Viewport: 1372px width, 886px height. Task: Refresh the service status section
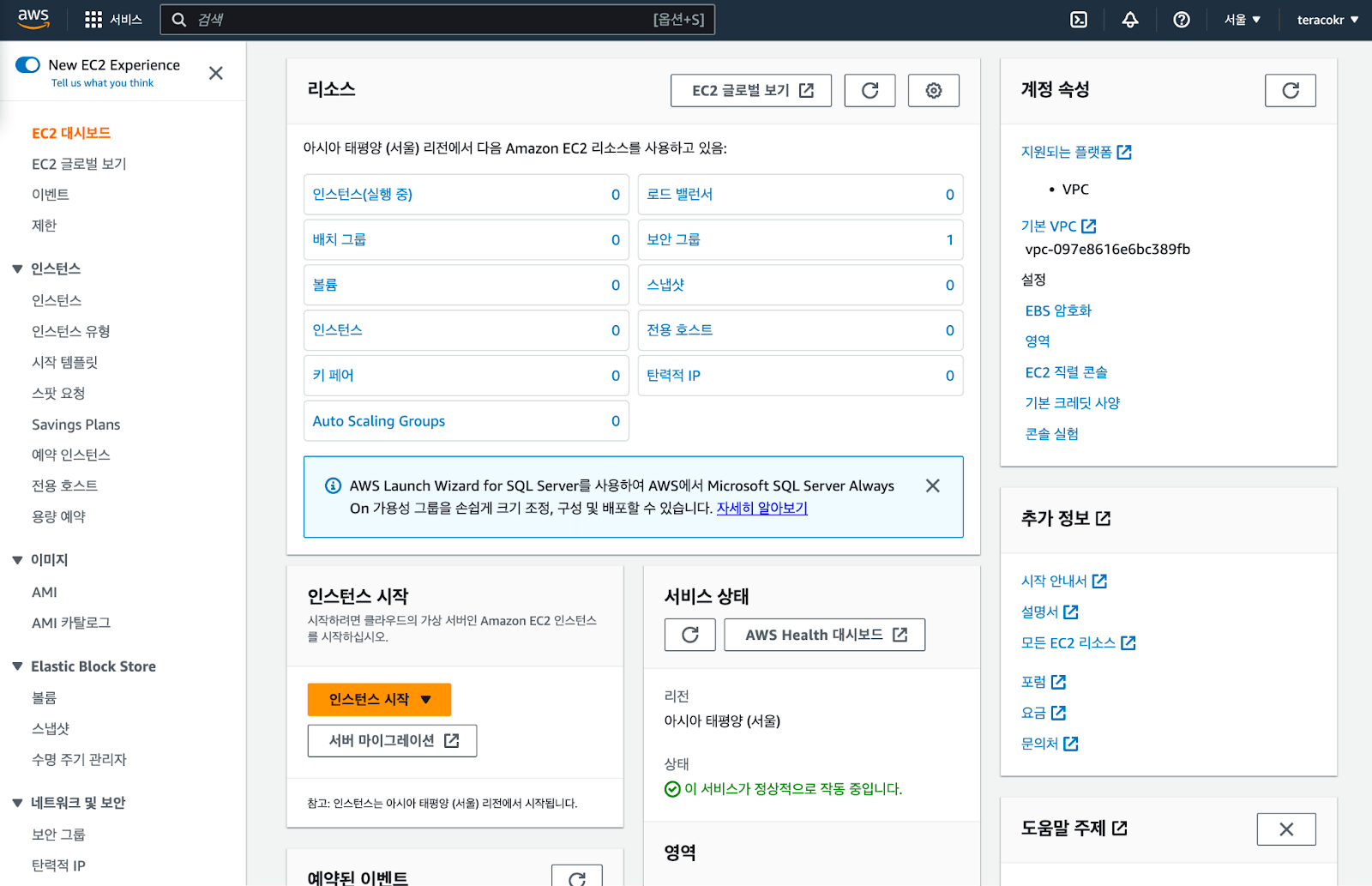tap(689, 635)
